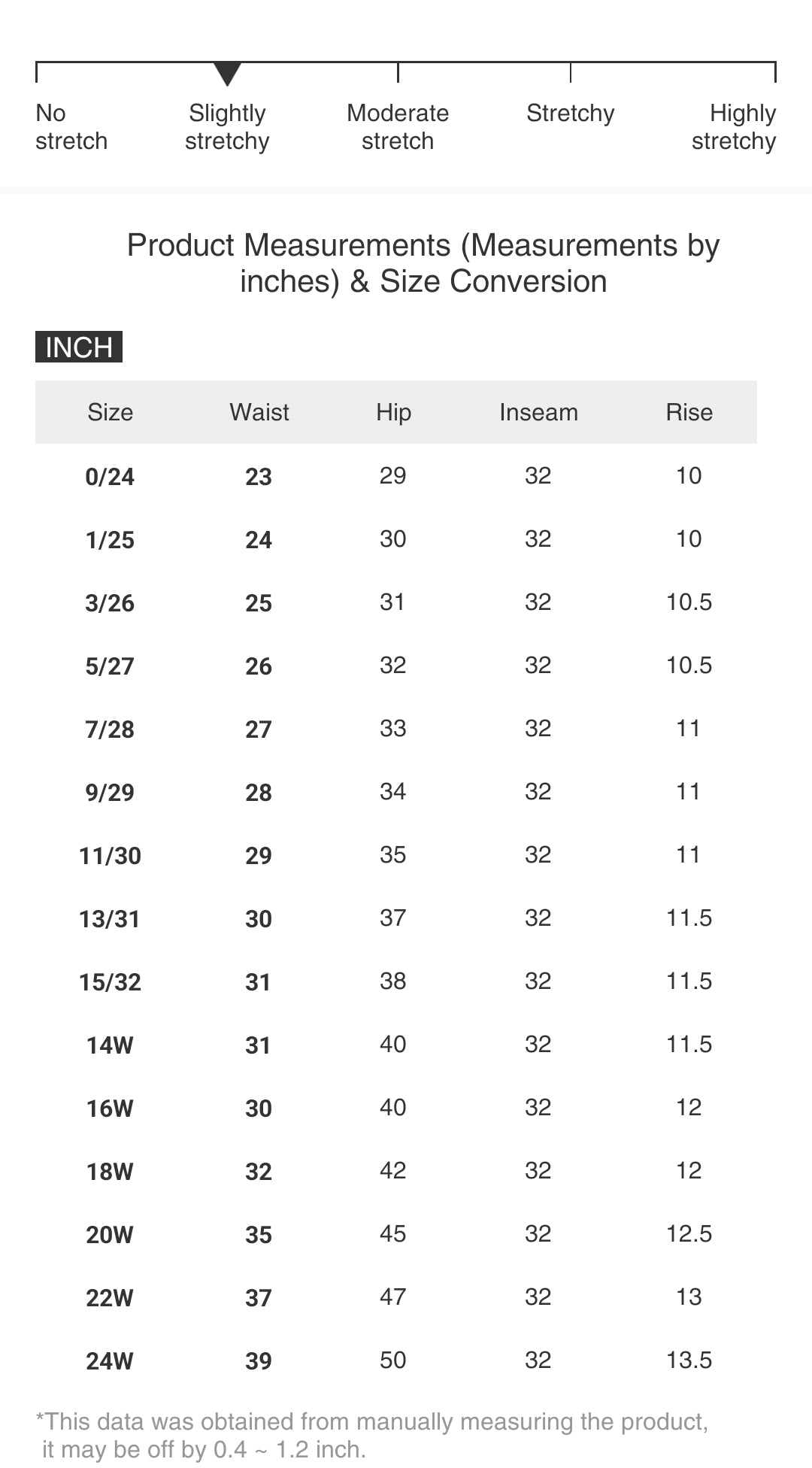This screenshot has width=812, height=1468.
Task: Click the triangle marker on the stretch scale
Action: tap(227, 74)
